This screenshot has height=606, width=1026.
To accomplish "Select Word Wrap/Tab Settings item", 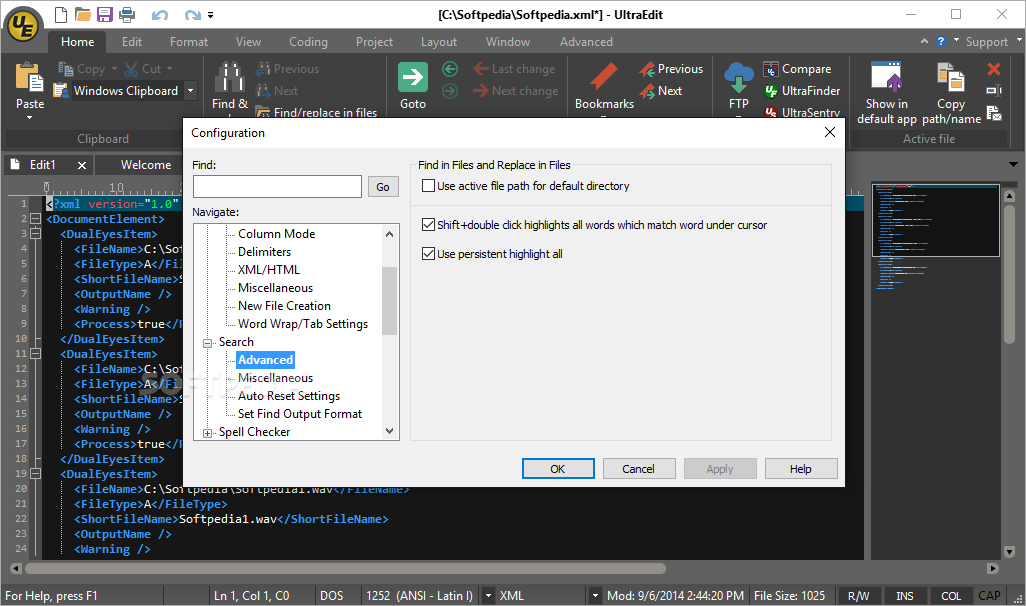I will 303,324.
